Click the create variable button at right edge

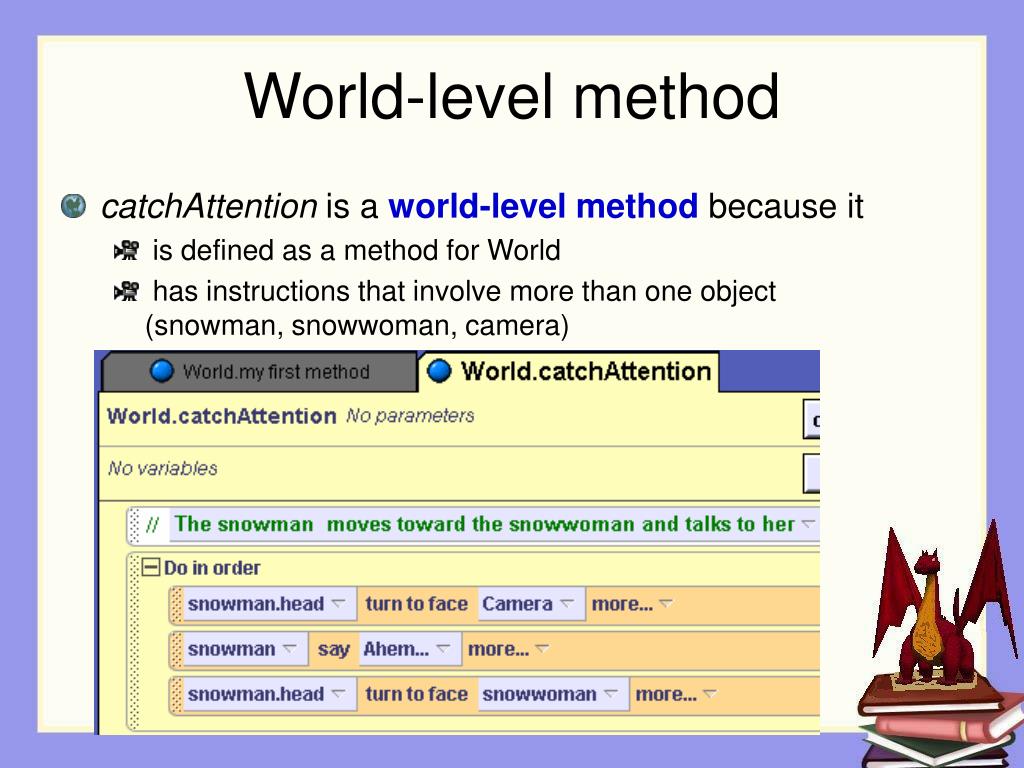tap(812, 473)
